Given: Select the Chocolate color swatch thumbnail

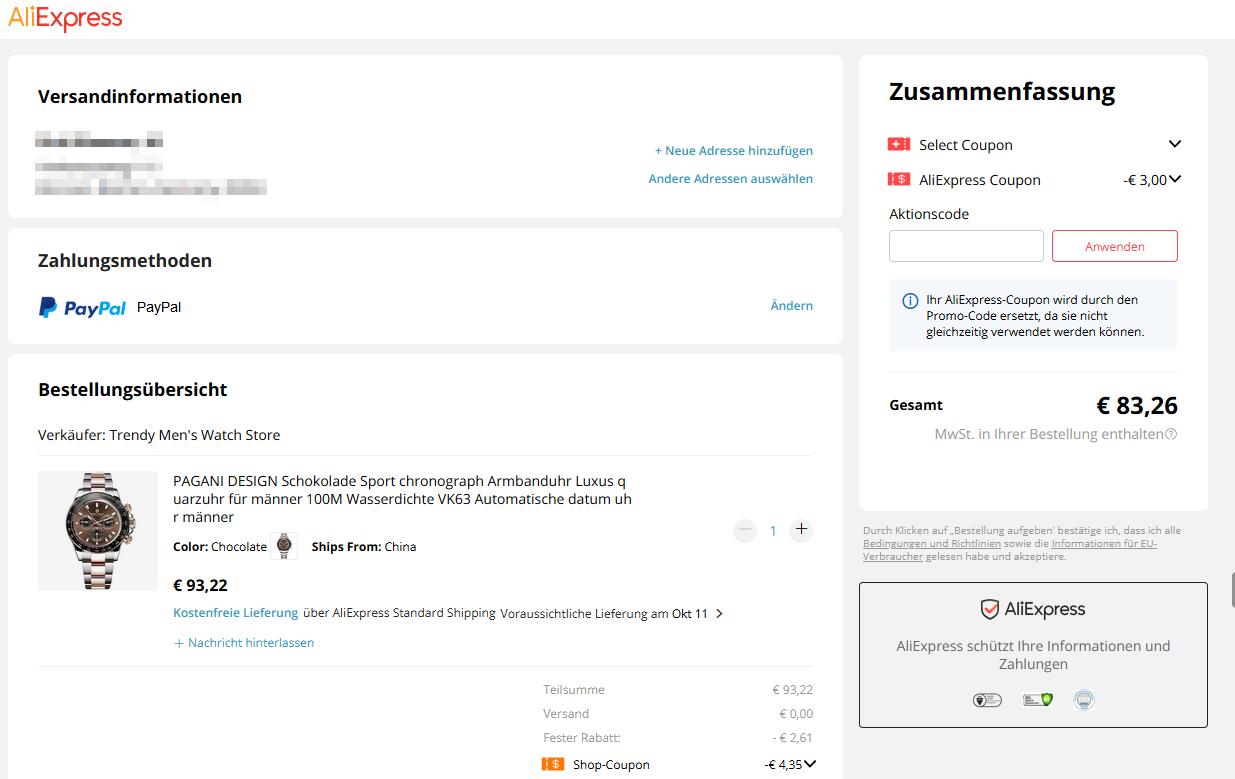Looking at the screenshot, I should 284,546.
